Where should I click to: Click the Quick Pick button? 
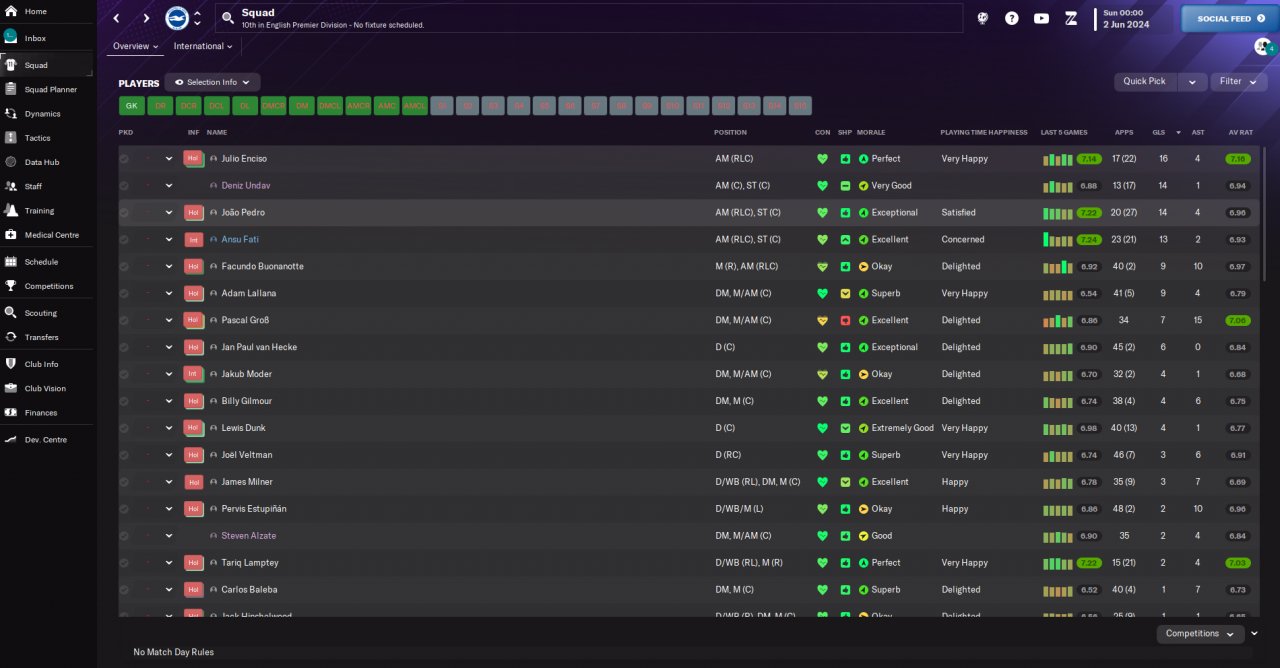pos(1146,82)
